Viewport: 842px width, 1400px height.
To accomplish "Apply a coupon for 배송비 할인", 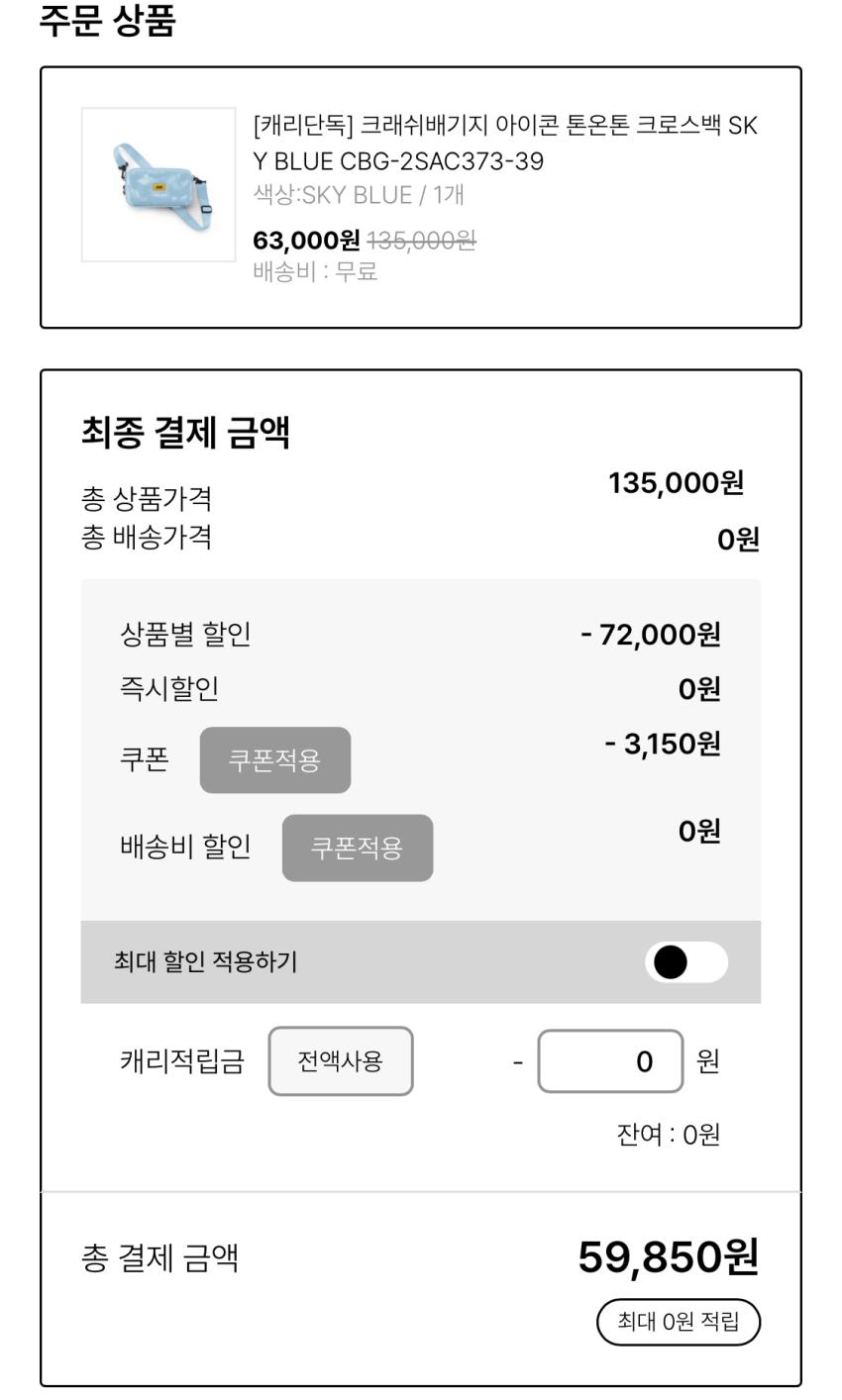I will coord(358,848).
